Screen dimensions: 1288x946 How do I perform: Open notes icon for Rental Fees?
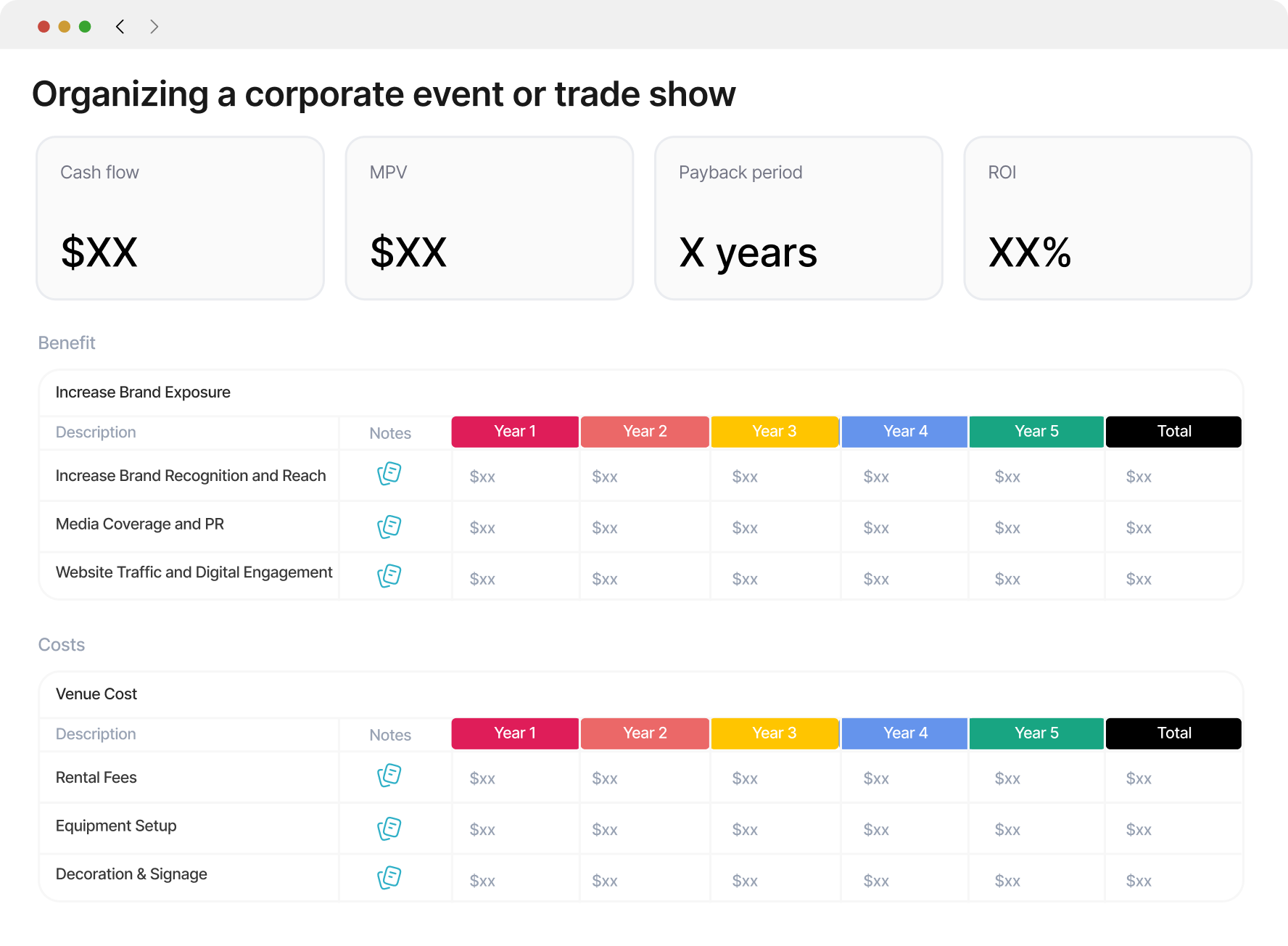coord(389,776)
